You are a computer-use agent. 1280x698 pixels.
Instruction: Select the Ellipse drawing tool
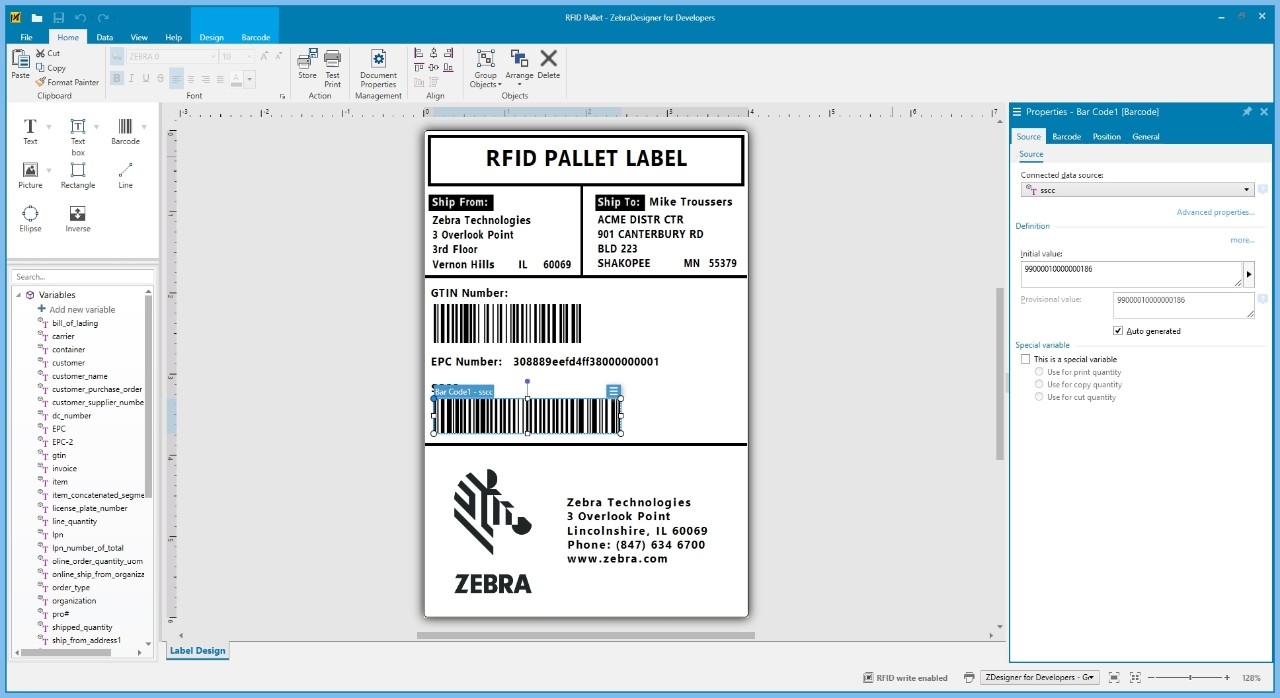click(x=30, y=216)
